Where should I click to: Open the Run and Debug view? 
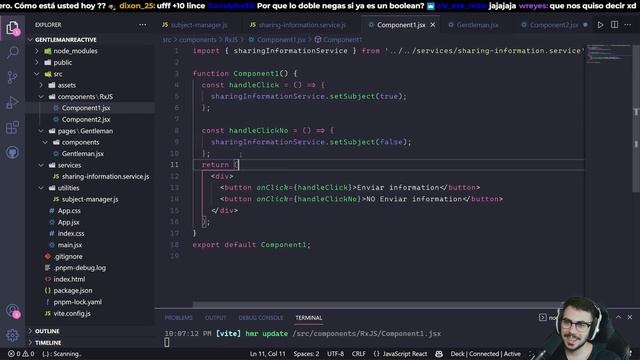[x=13, y=102]
